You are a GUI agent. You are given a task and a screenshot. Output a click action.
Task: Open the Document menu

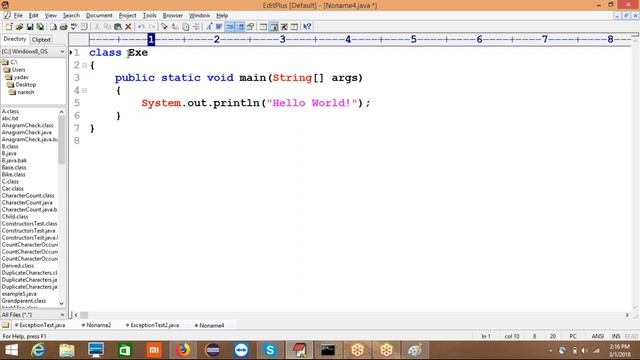(99, 16)
